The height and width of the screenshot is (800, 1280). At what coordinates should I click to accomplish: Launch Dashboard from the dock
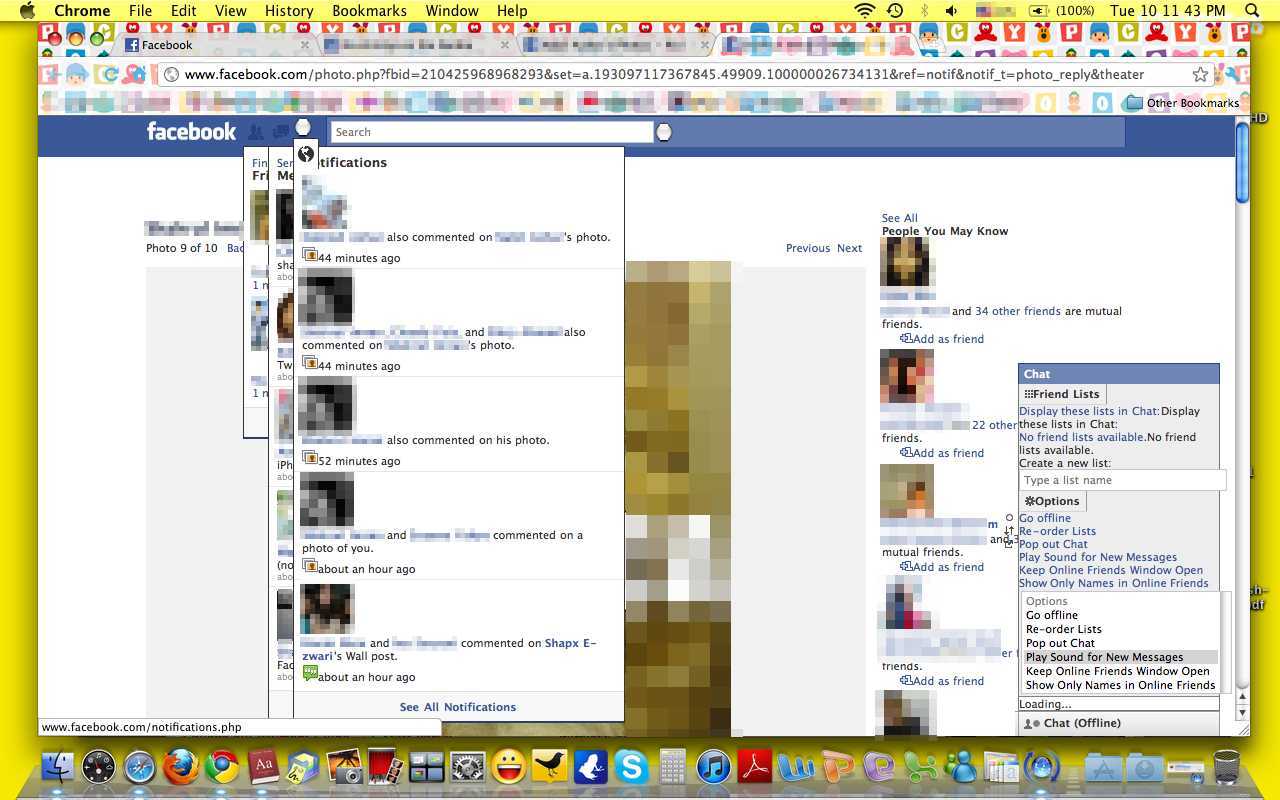click(x=99, y=767)
